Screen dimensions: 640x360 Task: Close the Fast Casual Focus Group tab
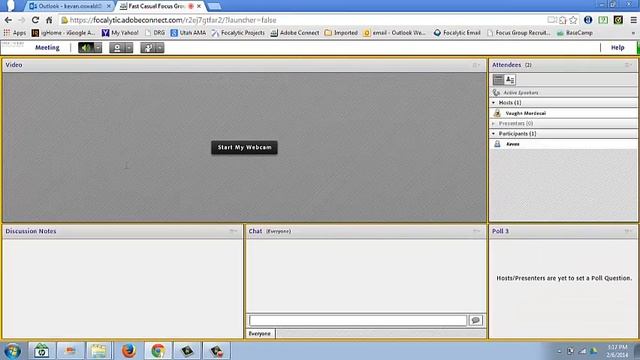coord(199,6)
